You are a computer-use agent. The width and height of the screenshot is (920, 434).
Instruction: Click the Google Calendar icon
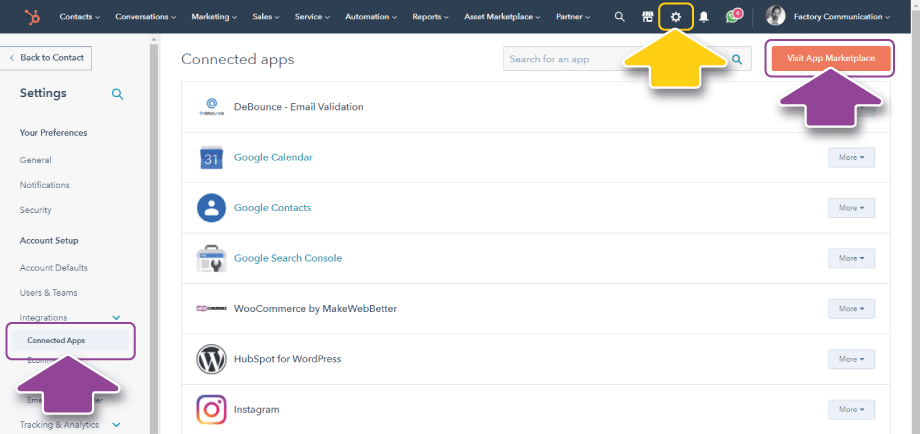pyautogui.click(x=211, y=157)
